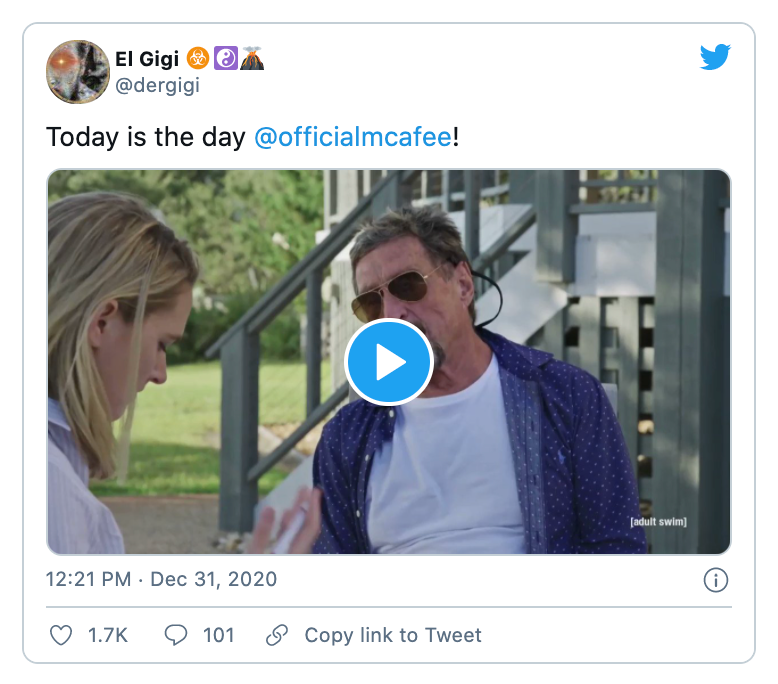The image size is (778, 684).
Task: Click the yin-yang emoji in display name
Action: pyautogui.click(x=224, y=60)
